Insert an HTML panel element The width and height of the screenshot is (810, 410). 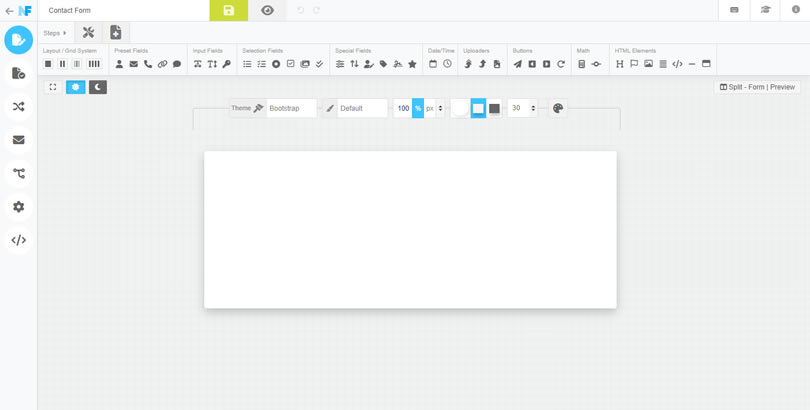[706, 64]
